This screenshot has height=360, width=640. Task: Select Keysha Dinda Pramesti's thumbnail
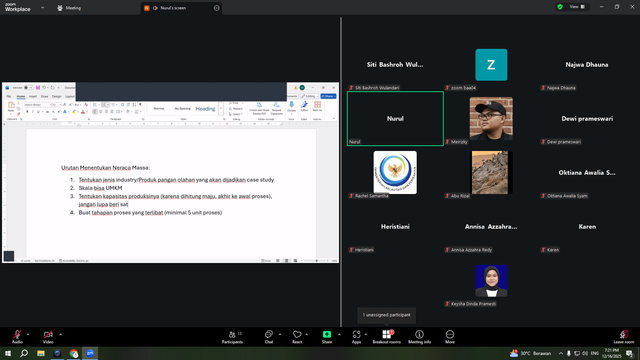coord(491,281)
